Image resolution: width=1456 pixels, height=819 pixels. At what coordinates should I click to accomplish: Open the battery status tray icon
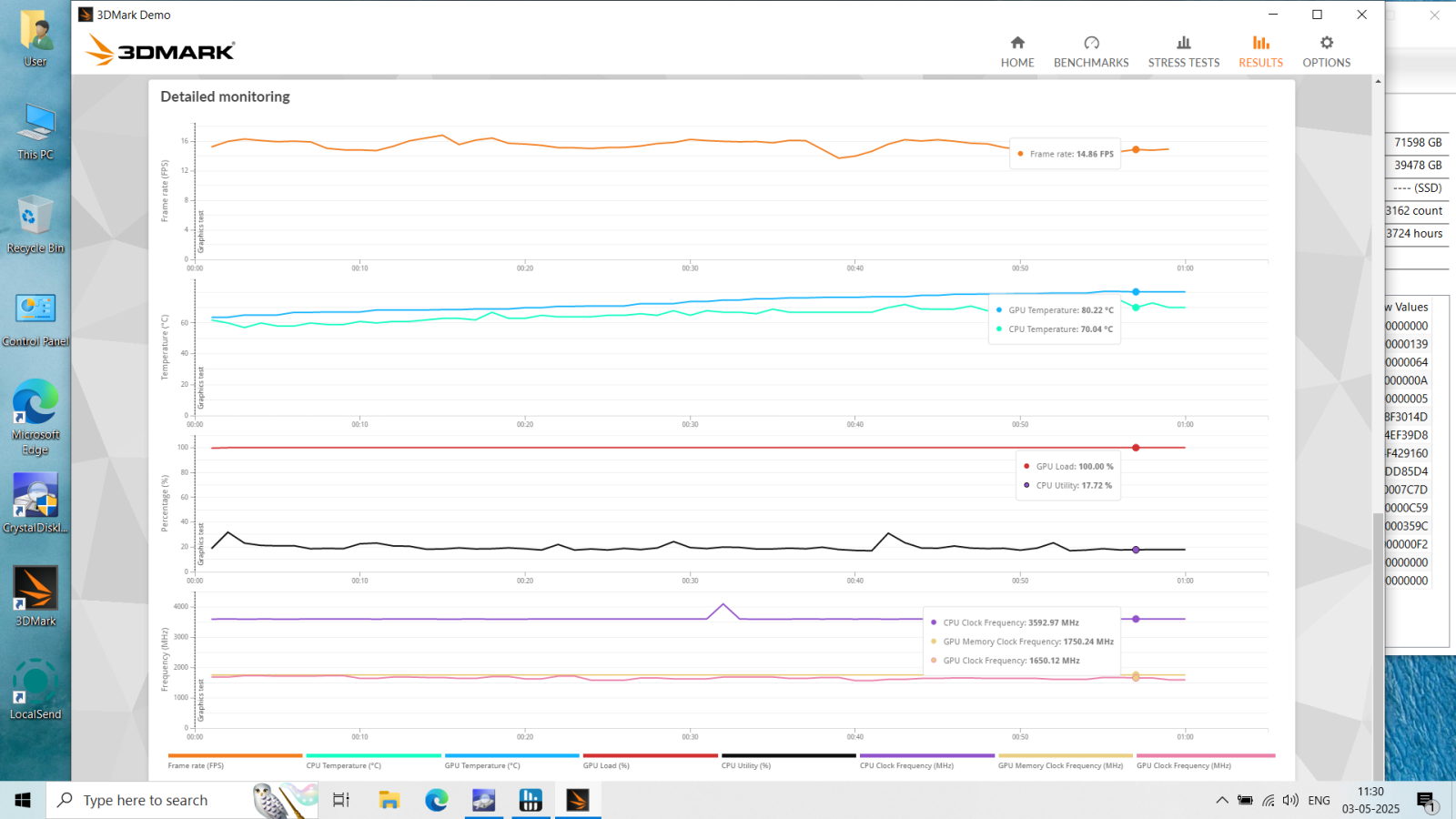[x=1245, y=800]
